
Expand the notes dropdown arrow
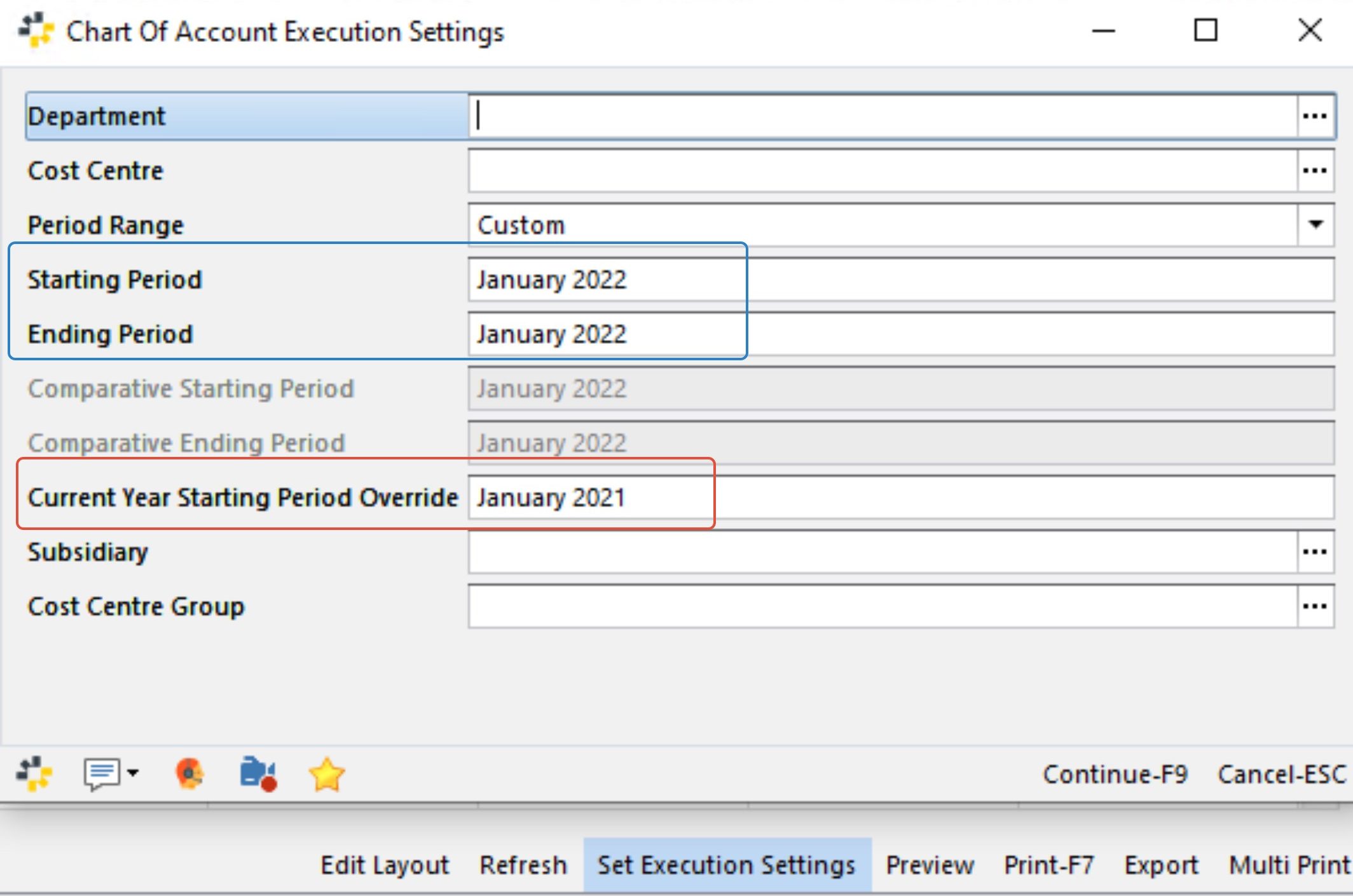pyautogui.click(x=132, y=773)
